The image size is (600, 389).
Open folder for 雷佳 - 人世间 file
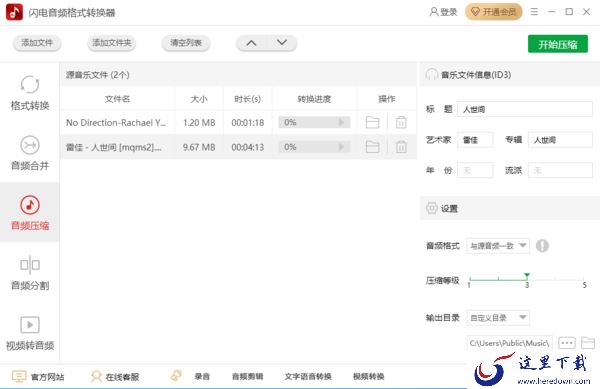point(372,147)
